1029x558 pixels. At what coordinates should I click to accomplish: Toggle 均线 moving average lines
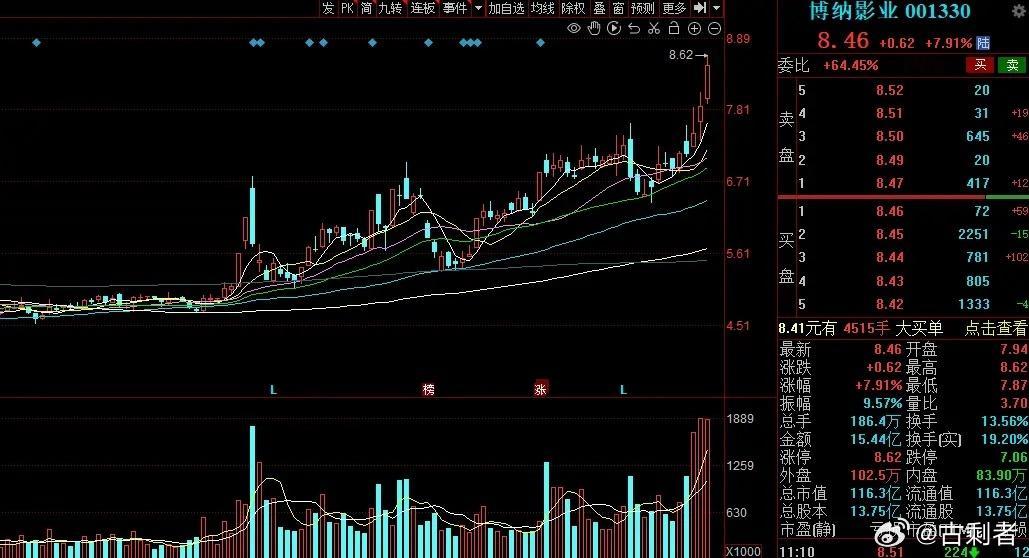coord(543,8)
